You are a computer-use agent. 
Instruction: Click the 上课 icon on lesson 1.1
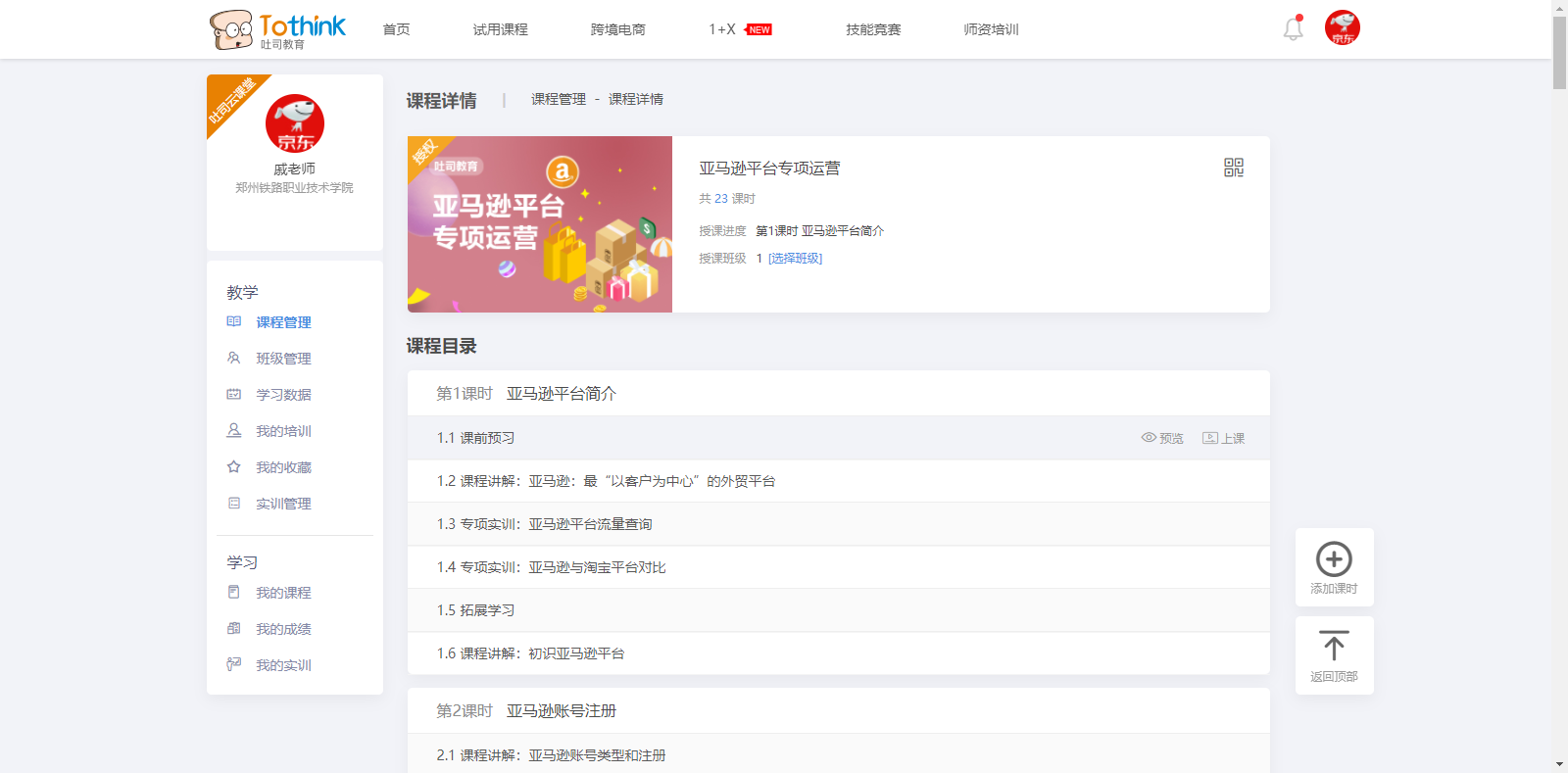(1210, 438)
